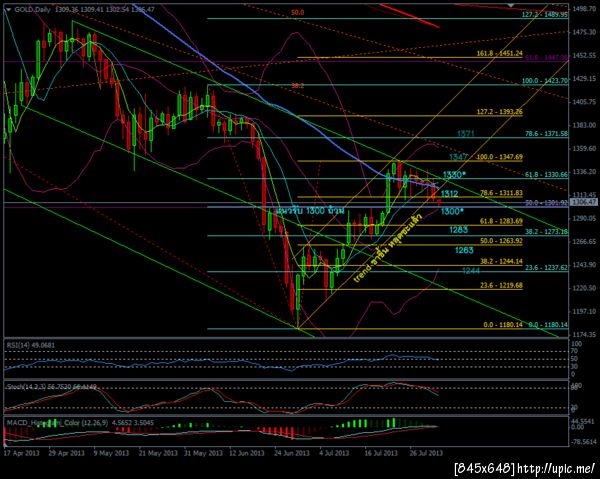Click the '17 Apr 2013' date label
Image resolution: width=600 pixels, height=479 pixels.
[x=22, y=453]
